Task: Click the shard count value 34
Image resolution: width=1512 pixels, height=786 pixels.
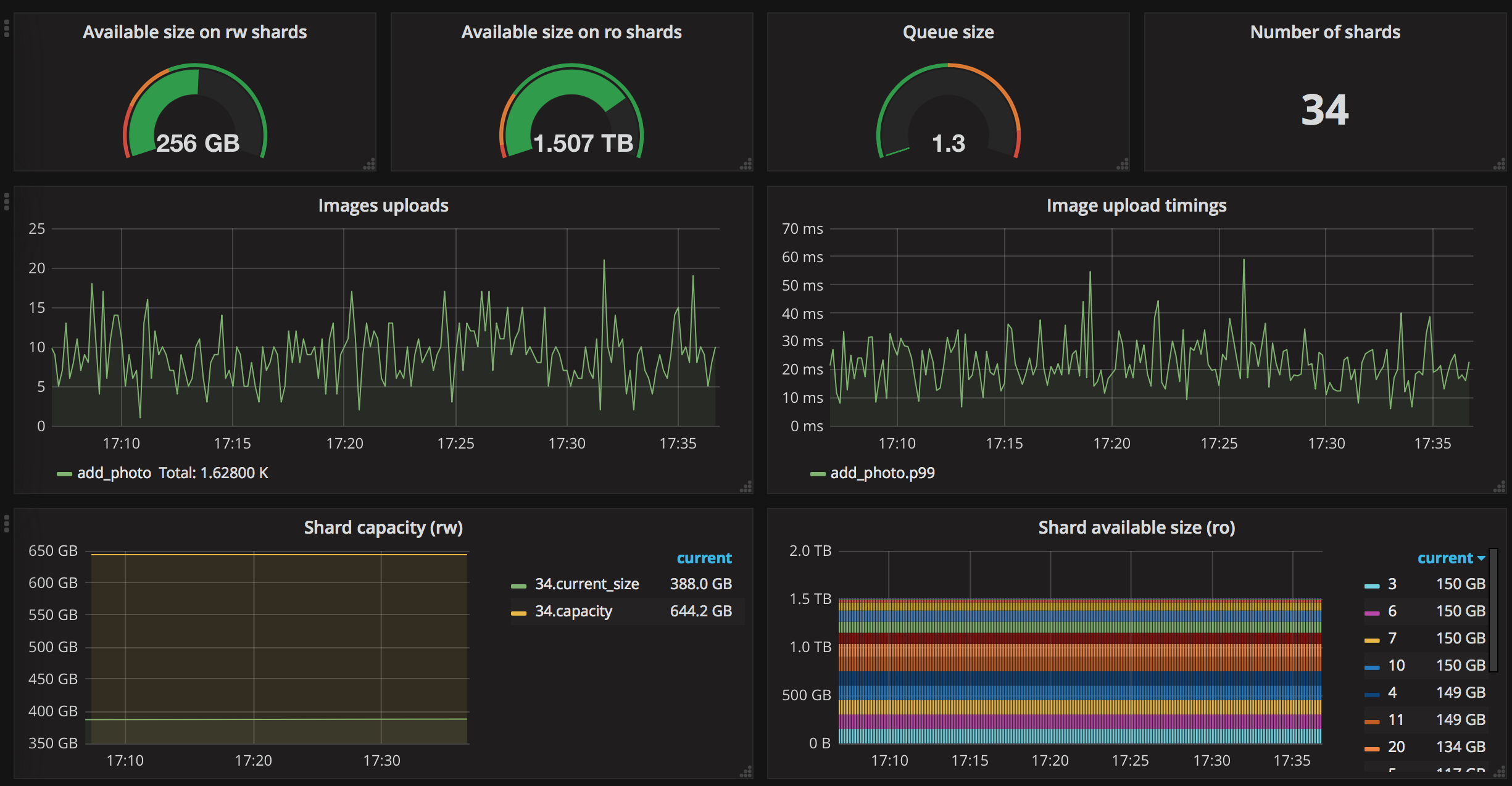Action: 1325,110
